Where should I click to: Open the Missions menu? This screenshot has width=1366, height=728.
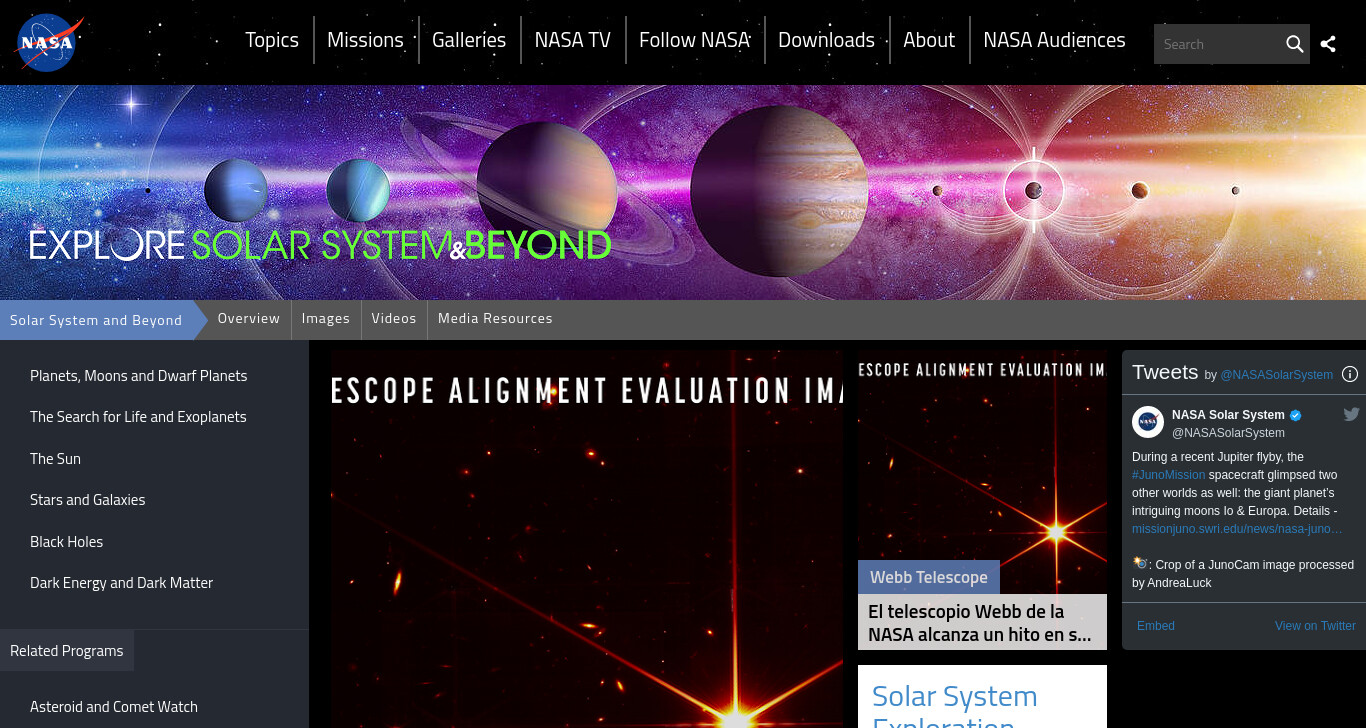click(365, 40)
